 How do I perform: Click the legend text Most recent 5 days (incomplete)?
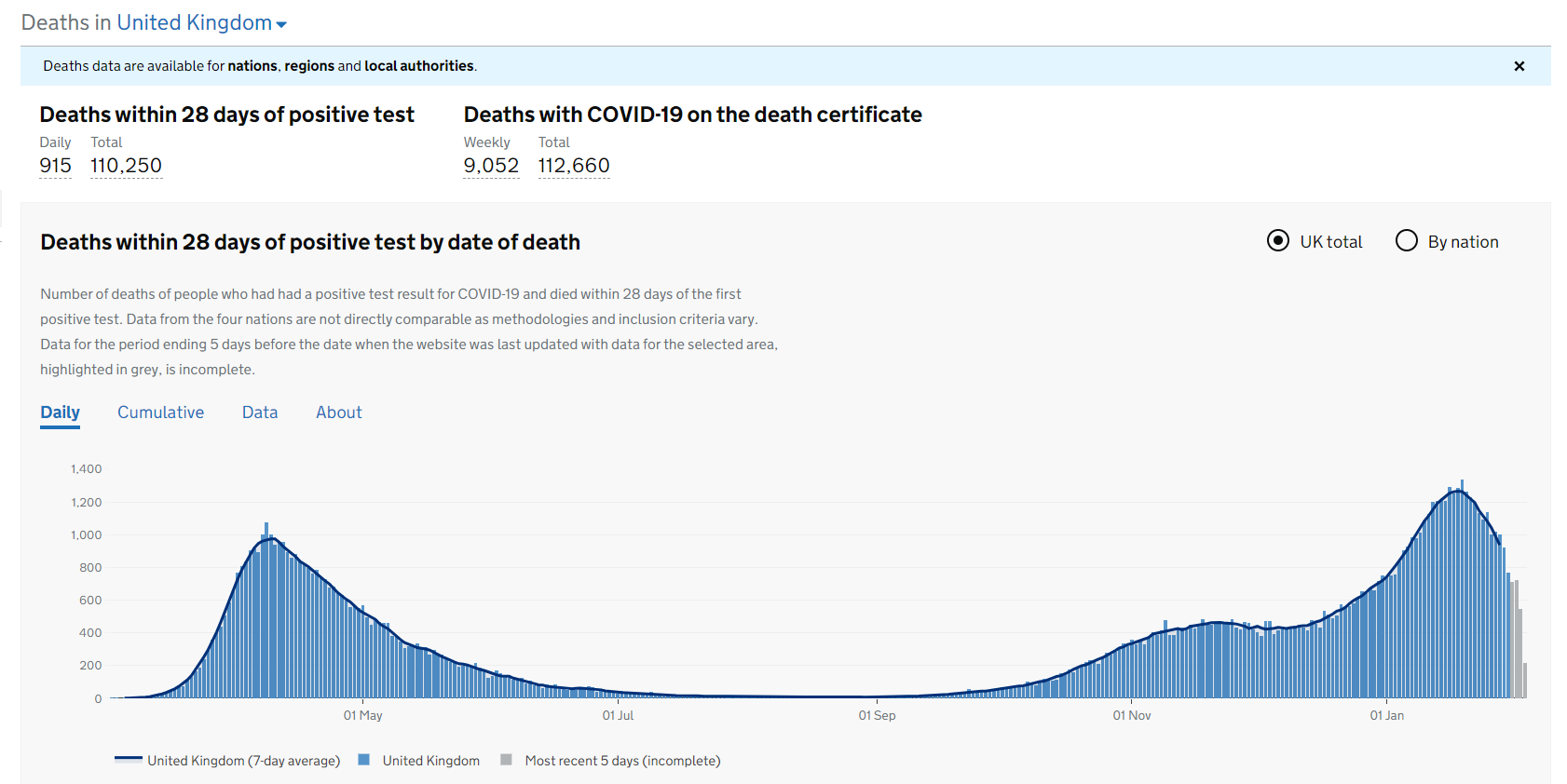click(622, 761)
